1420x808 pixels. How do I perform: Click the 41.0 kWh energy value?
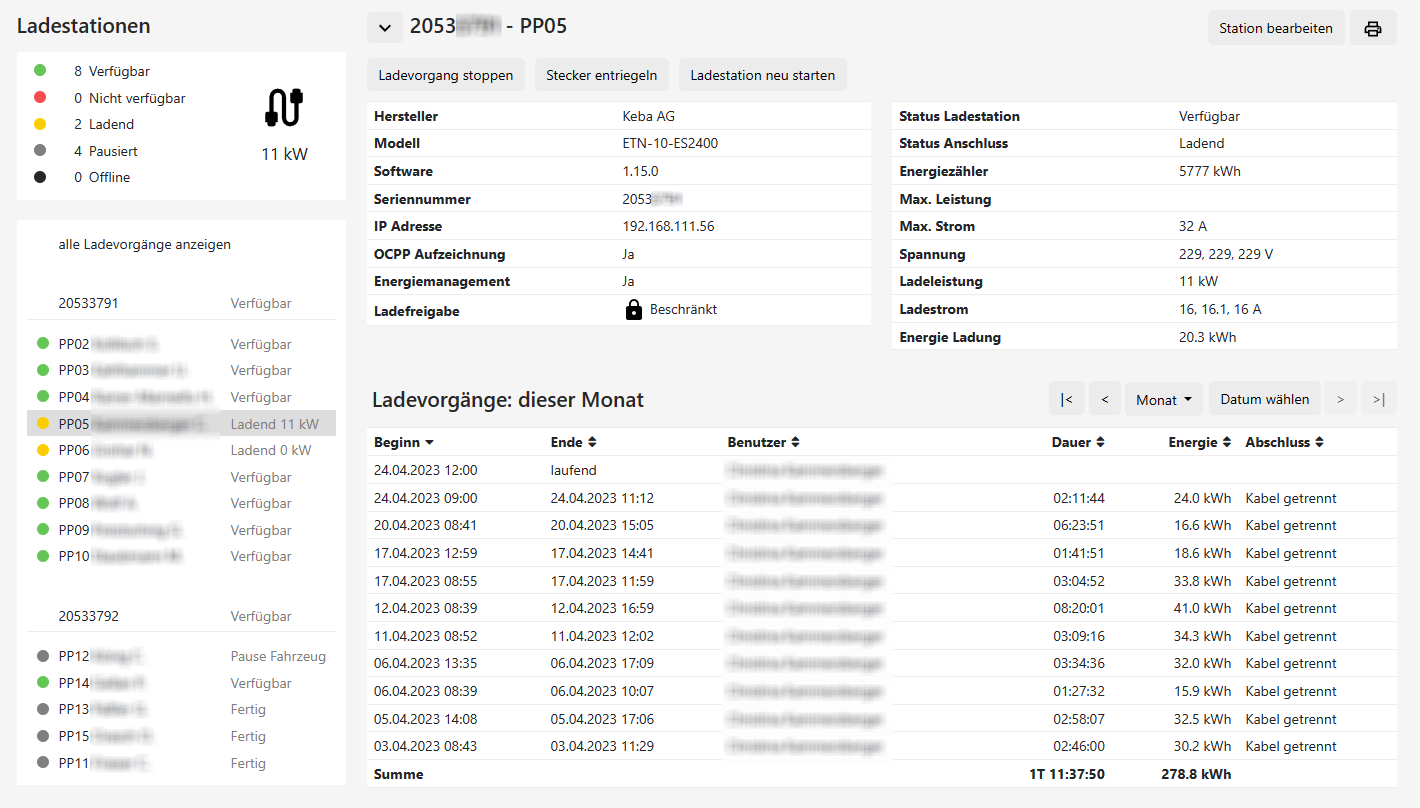[1203, 608]
